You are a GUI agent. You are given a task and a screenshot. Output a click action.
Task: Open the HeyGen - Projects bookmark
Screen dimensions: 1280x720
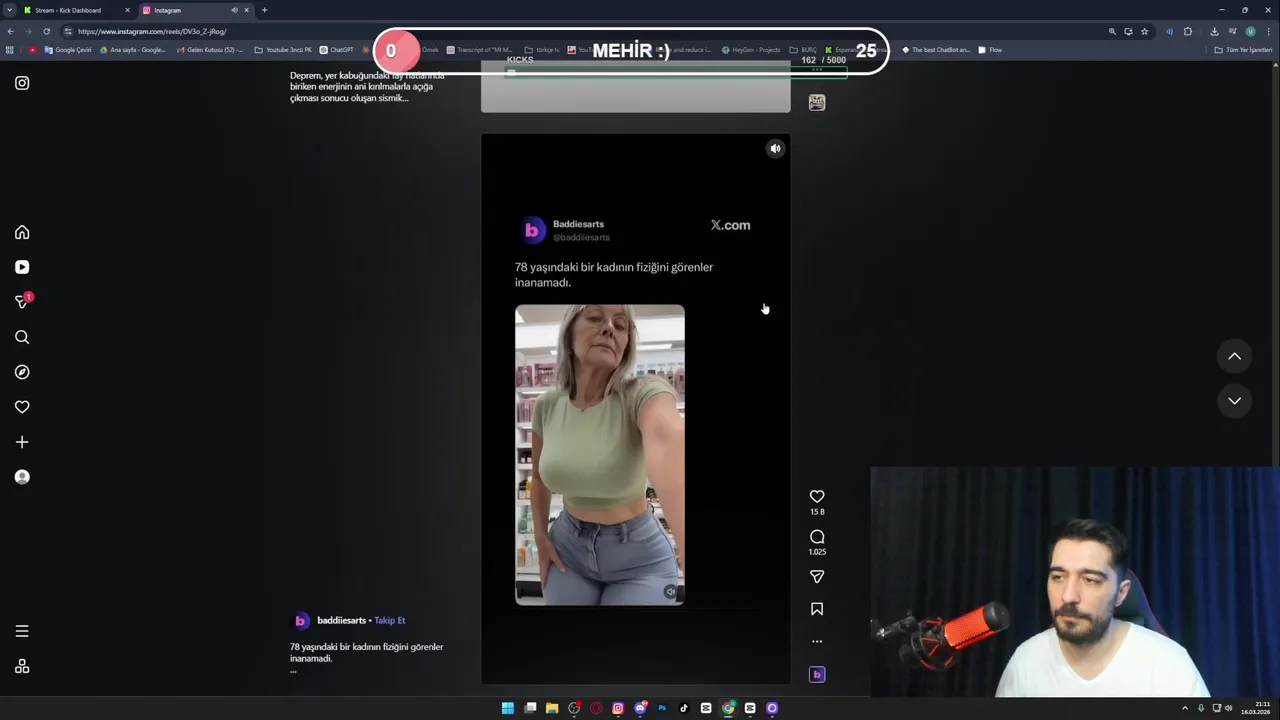tap(750, 50)
